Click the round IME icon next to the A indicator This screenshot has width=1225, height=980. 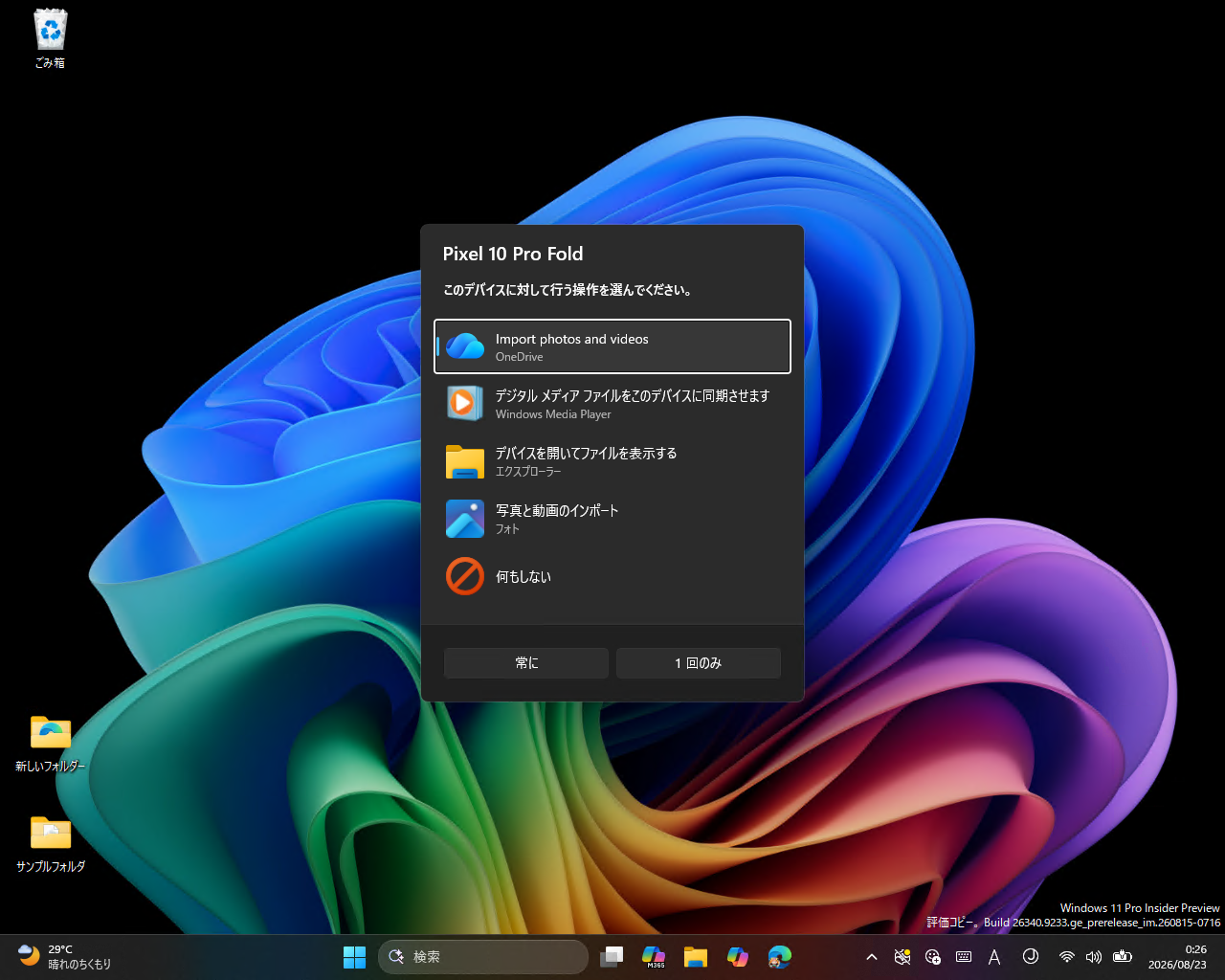(1031, 957)
